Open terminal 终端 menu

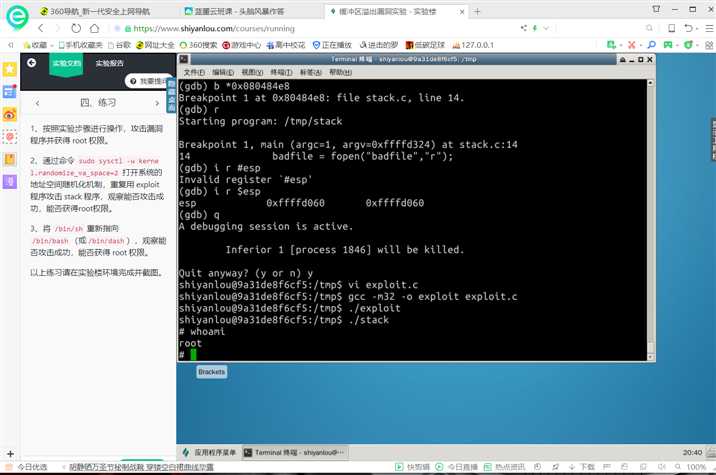pyautogui.click(x=281, y=72)
